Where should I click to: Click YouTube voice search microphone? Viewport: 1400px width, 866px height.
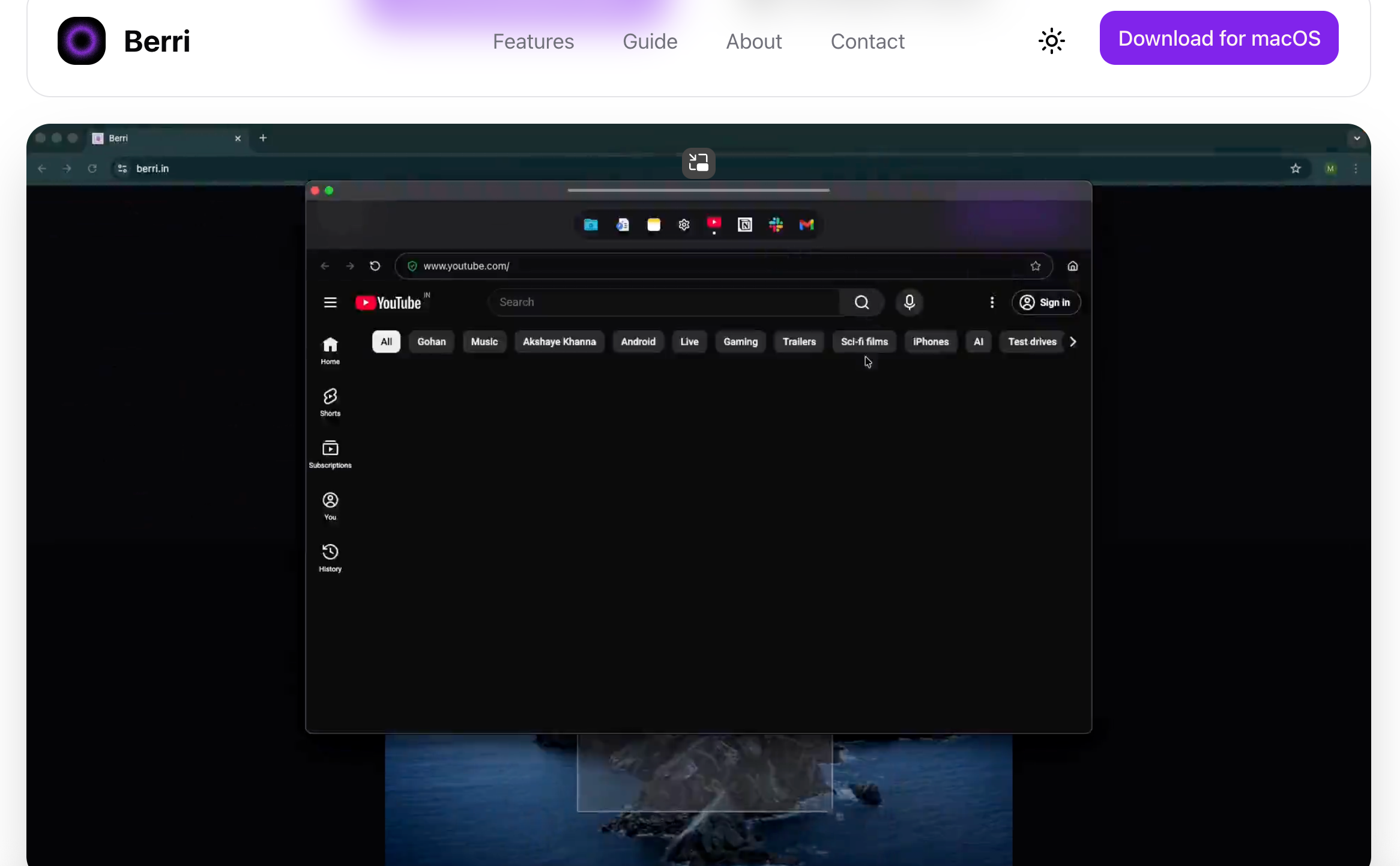[909, 302]
